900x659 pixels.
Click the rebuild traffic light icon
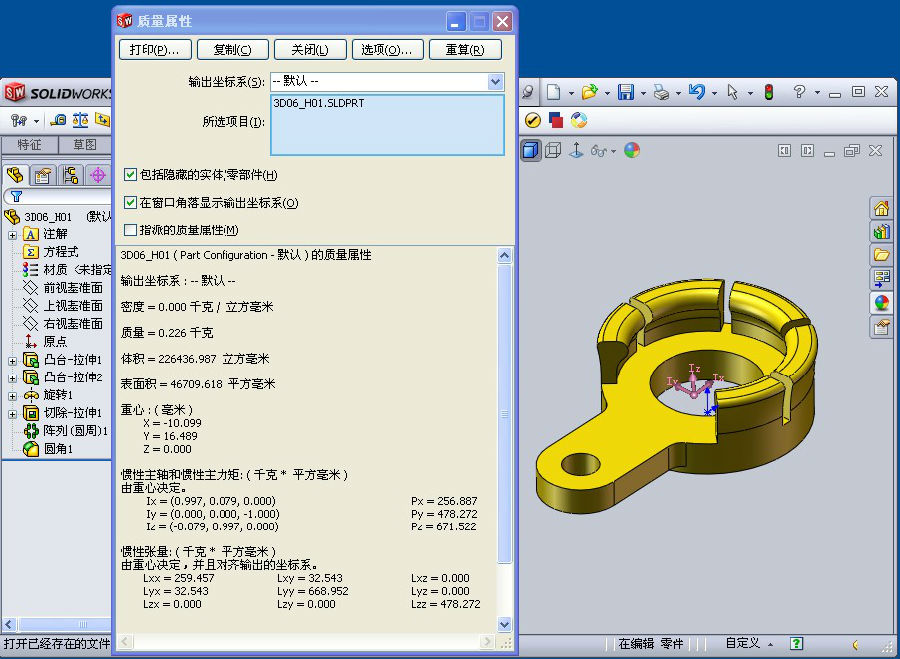click(x=769, y=92)
